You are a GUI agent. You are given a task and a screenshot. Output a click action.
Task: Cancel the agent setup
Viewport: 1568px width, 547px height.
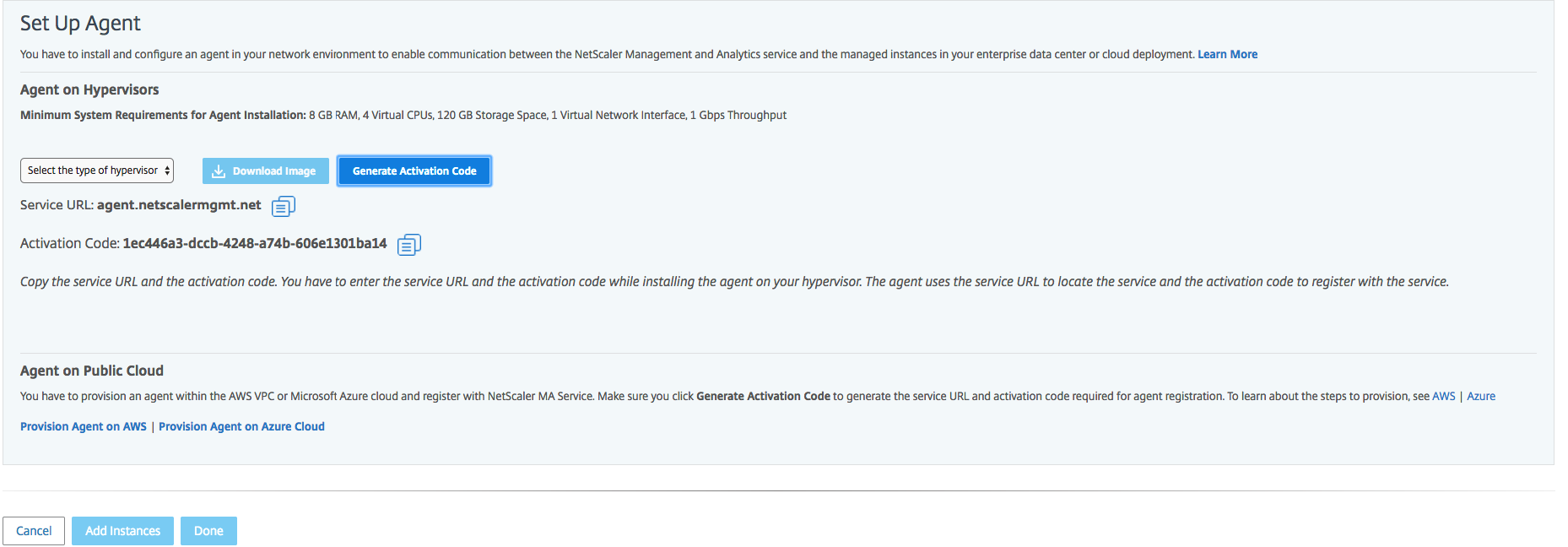pyautogui.click(x=34, y=531)
